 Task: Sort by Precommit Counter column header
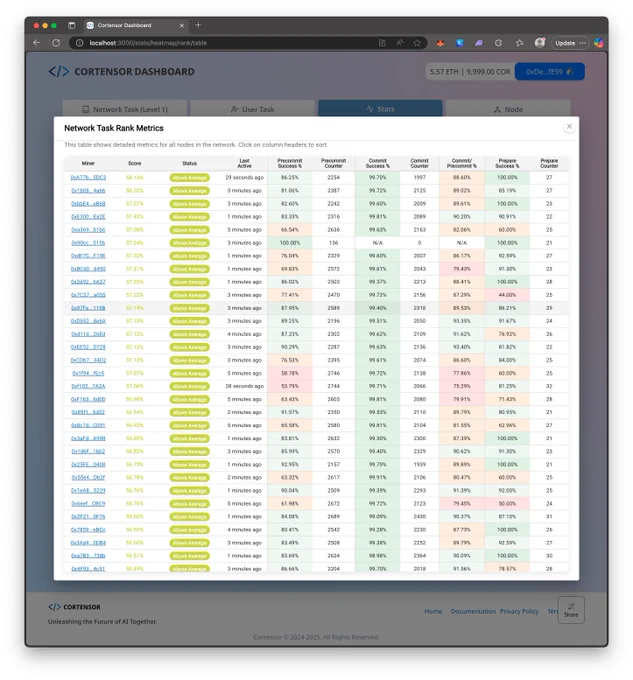[x=333, y=163]
